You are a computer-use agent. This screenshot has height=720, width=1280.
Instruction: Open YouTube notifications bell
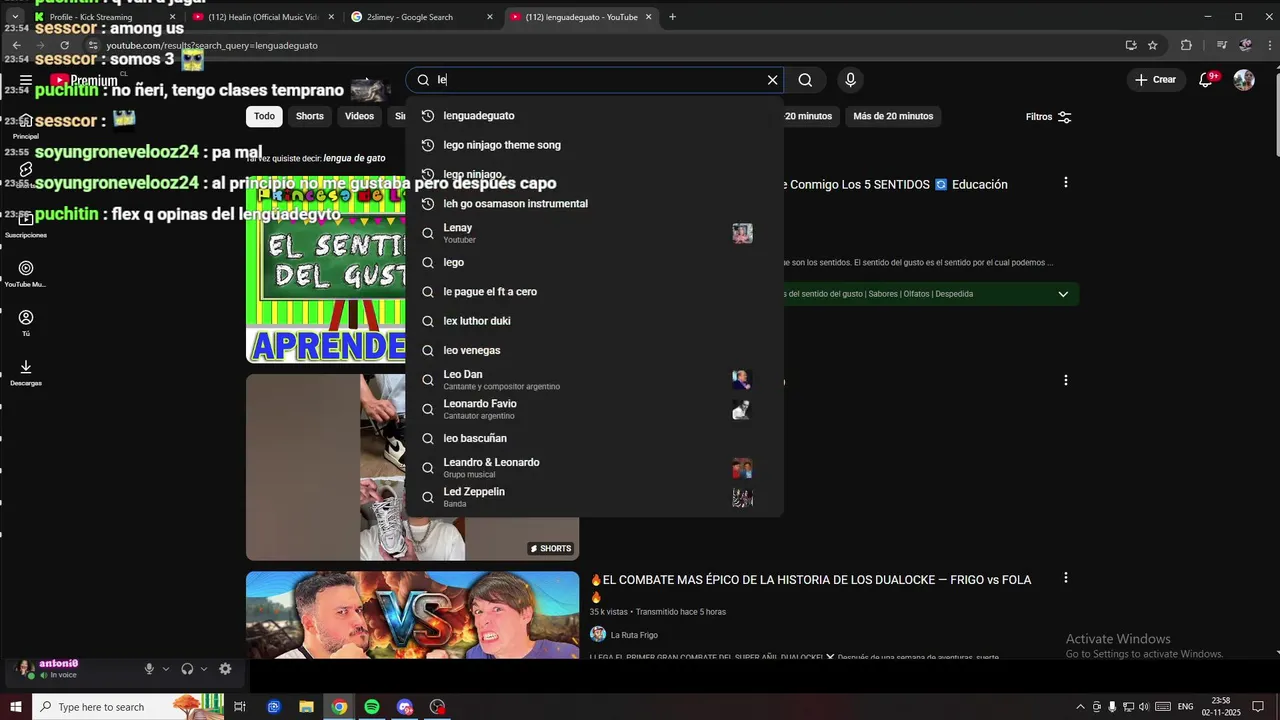[x=1206, y=80]
